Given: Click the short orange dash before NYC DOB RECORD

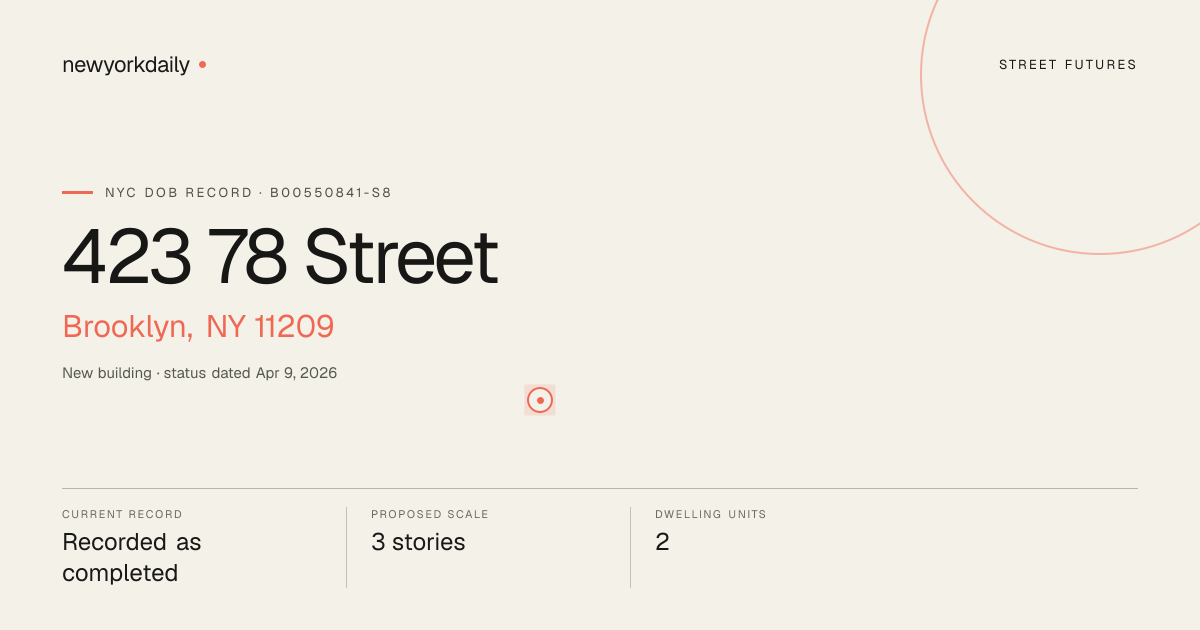Looking at the screenshot, I should (77, 192).
